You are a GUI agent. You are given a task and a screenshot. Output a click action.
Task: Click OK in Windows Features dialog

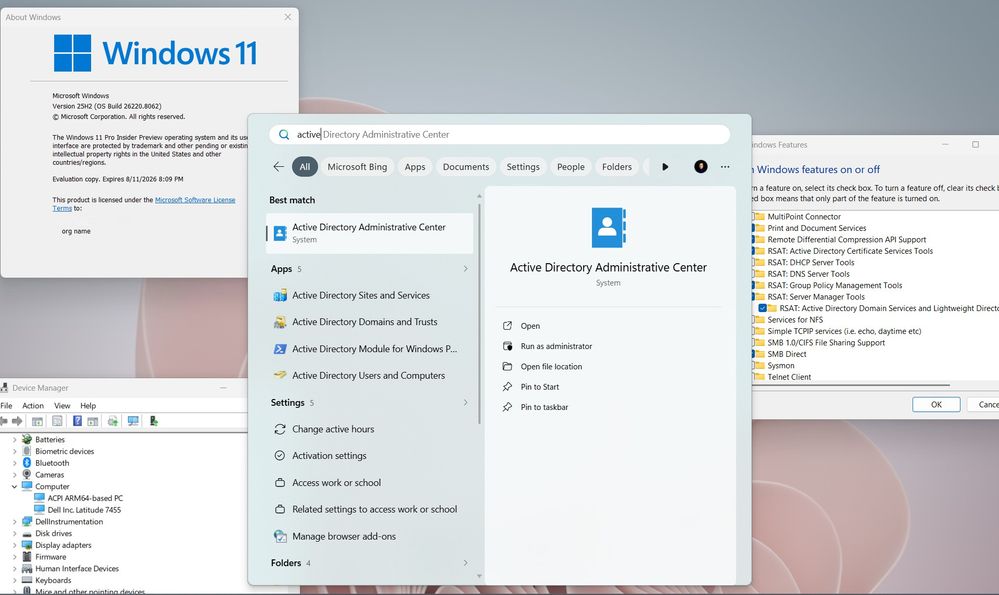click(x=936, y=405)
